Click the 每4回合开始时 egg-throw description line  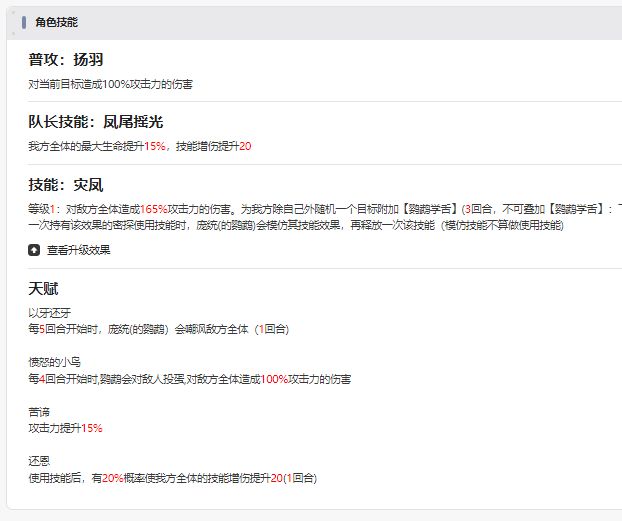point(189,379)
